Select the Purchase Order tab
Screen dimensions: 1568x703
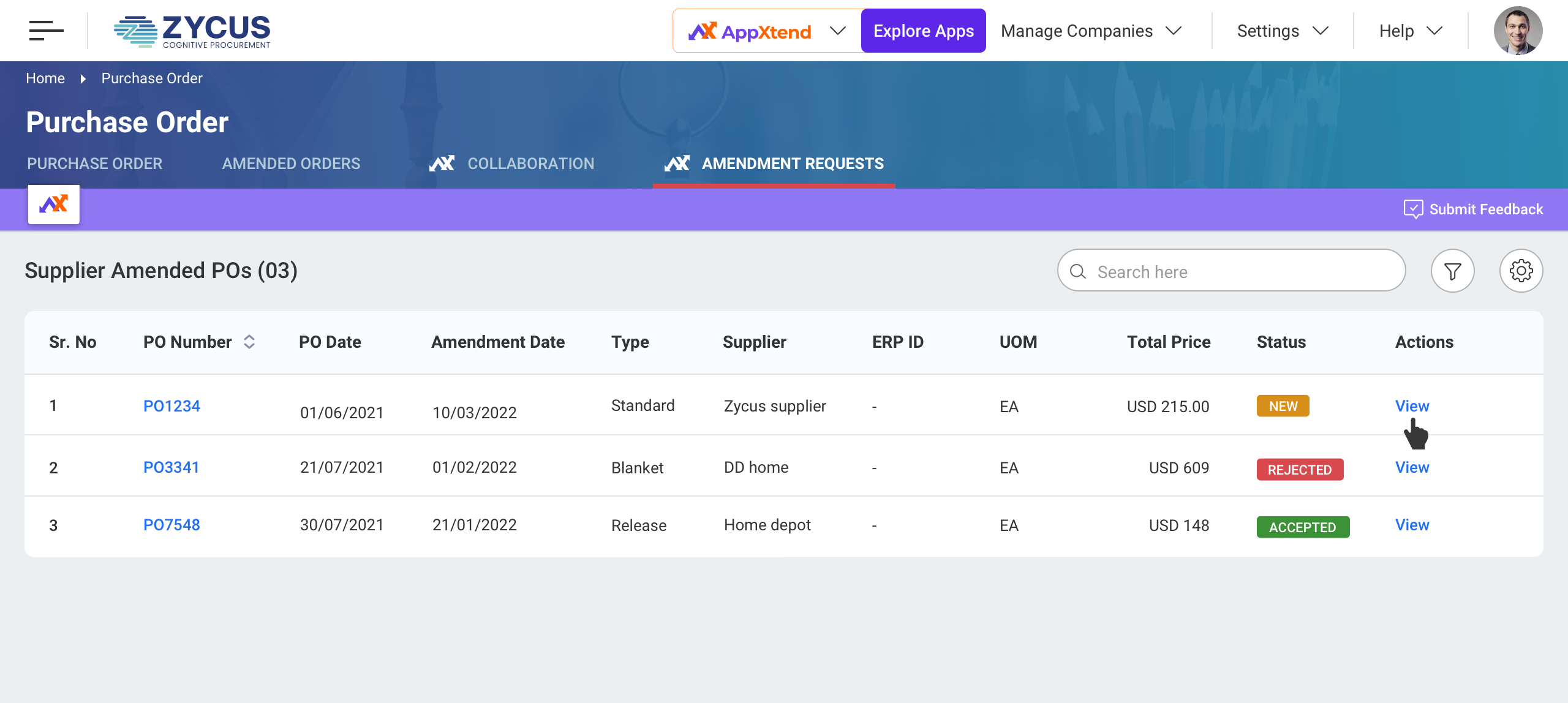click(x=94, y=164)
